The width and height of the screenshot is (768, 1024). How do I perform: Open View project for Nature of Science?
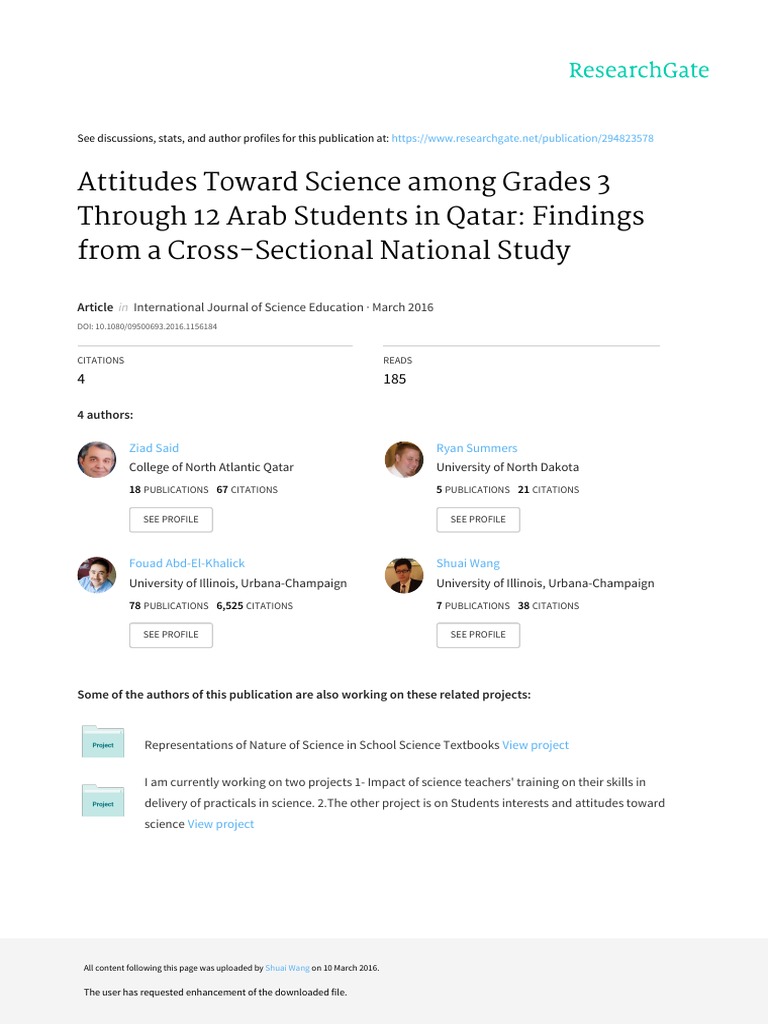[535, 745]
